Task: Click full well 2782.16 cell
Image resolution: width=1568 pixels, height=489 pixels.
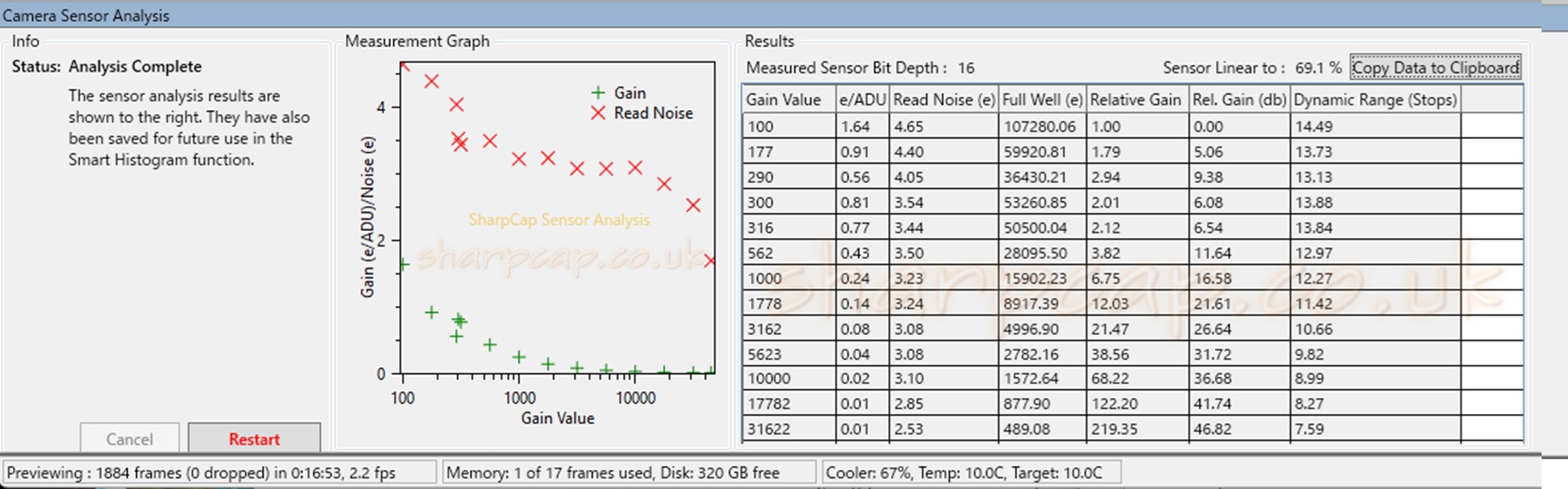Action: (1042, 354)
